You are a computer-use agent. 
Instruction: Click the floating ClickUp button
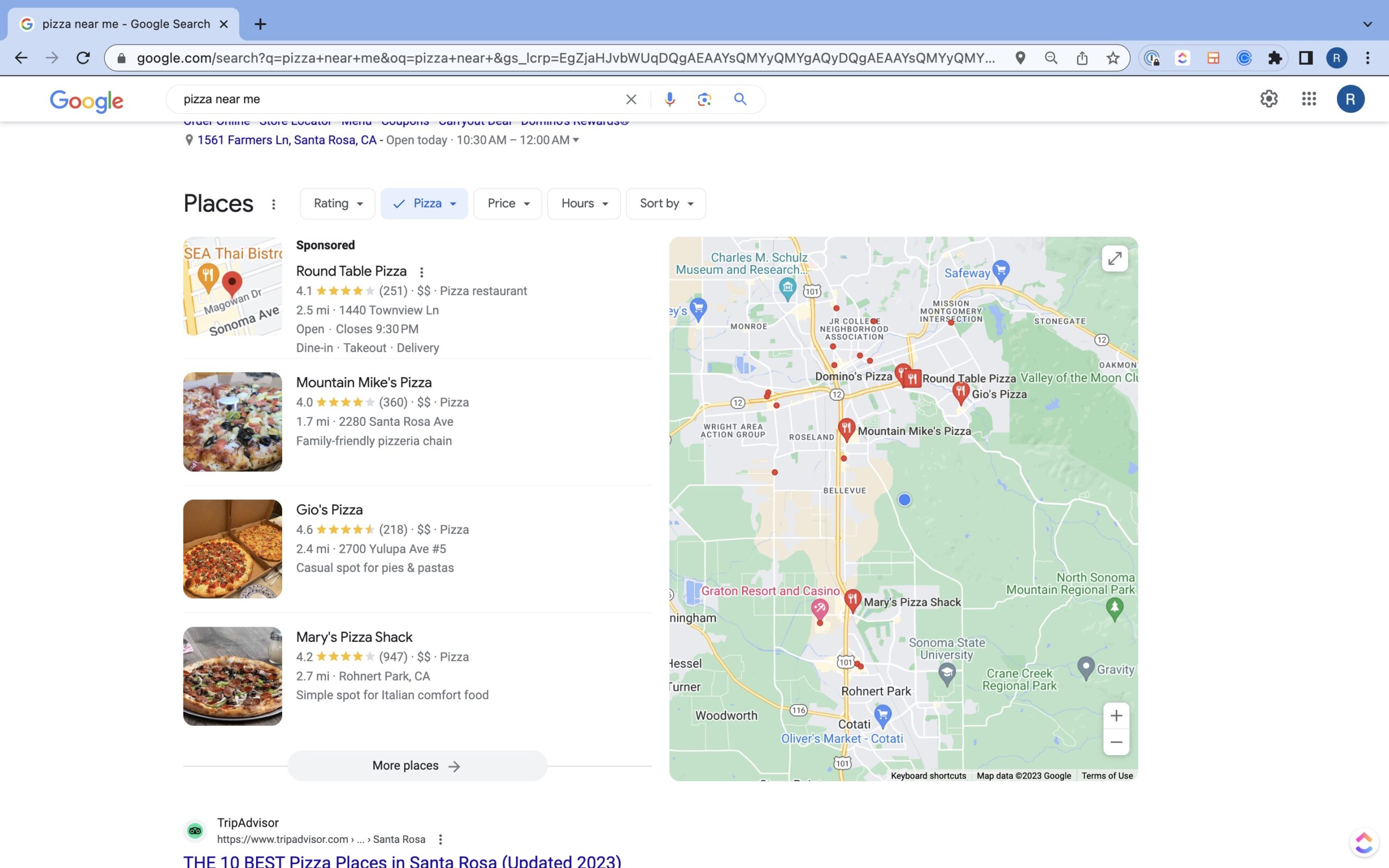(1363, 842)
